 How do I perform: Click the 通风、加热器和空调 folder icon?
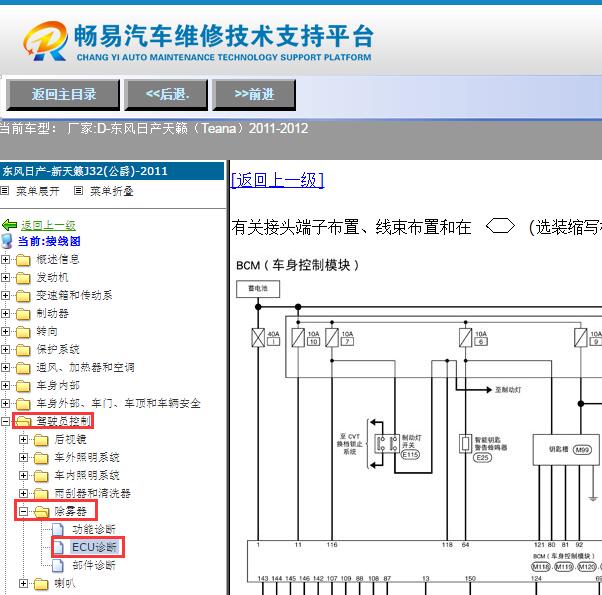click(x=23, y=368)
